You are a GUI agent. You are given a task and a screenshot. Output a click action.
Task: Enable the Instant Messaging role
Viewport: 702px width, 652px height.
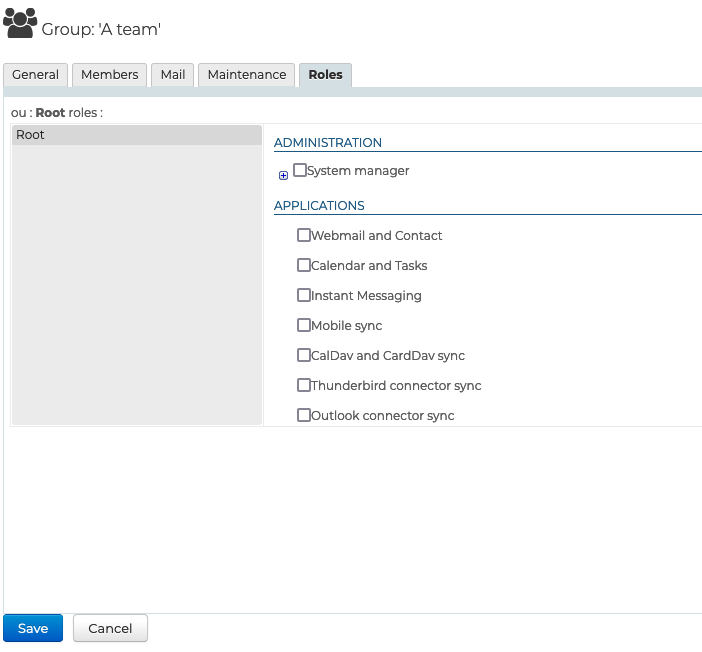(x=304, y=296)
